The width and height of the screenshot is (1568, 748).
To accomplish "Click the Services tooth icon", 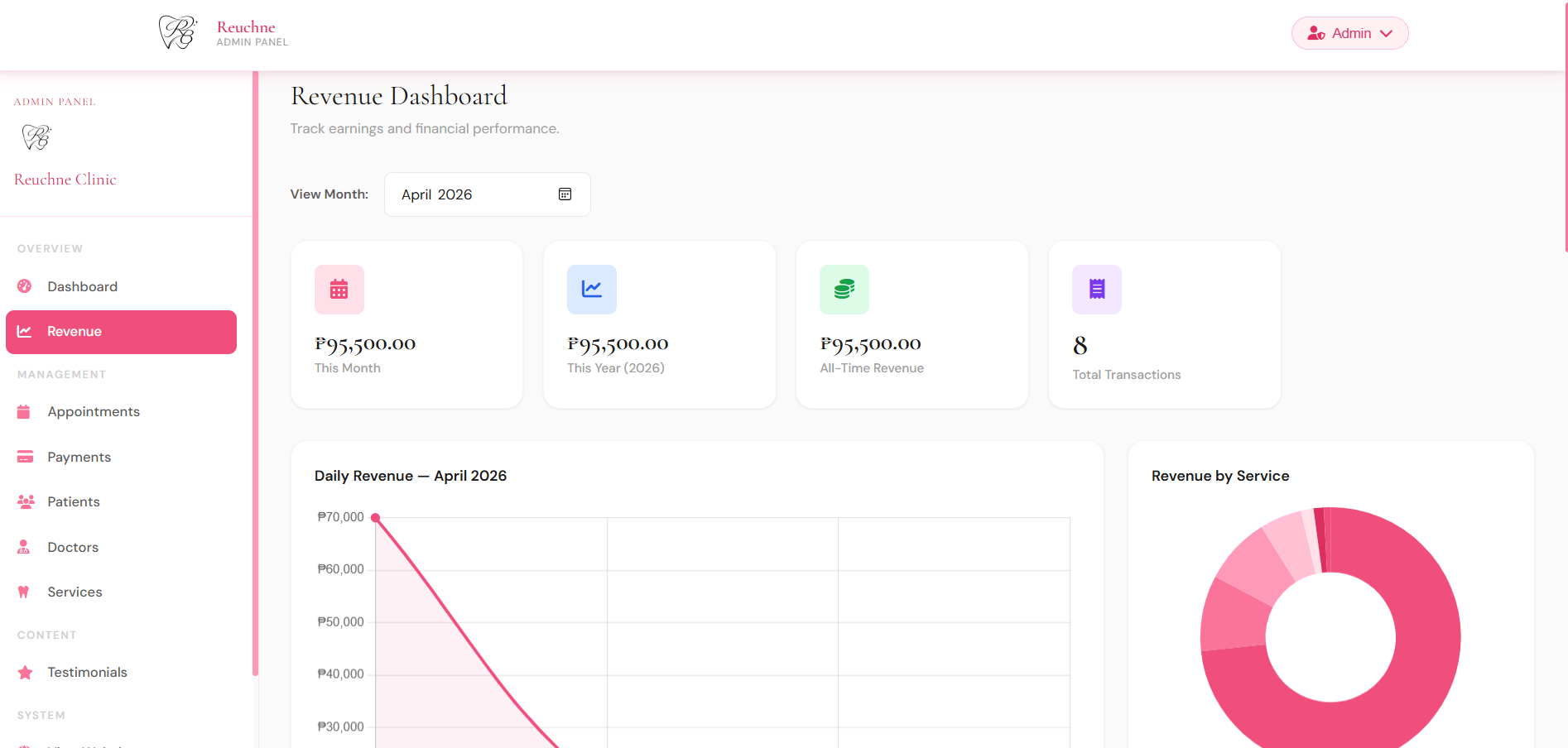I will (24, 592).
